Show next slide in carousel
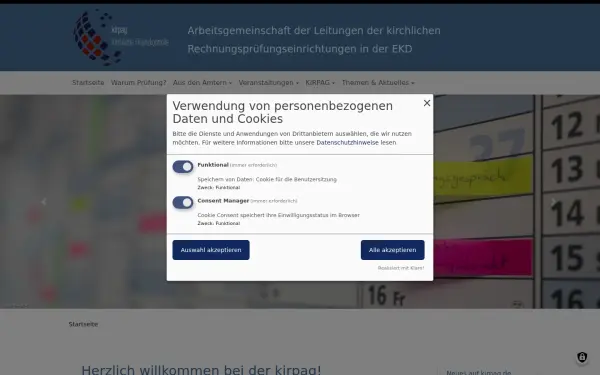600x375 pixels. pos(554,202)
